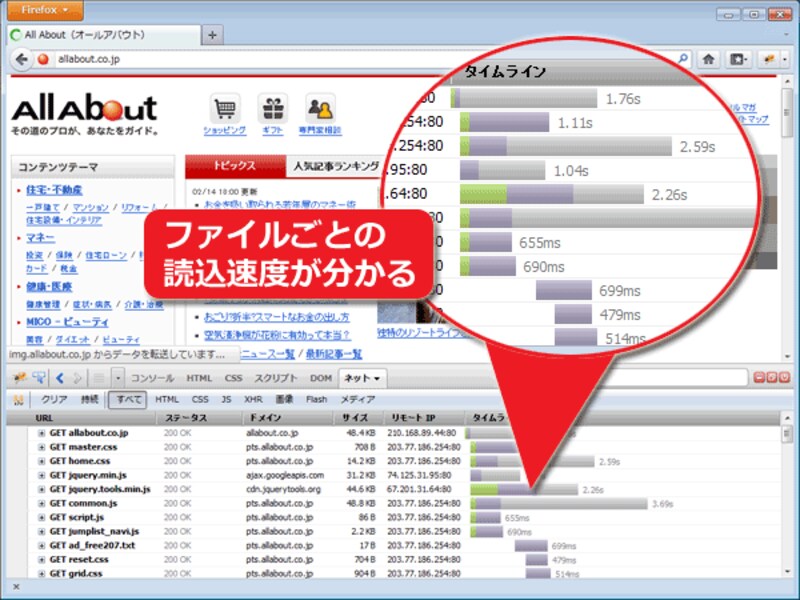The height and width of the screenshot is (600, 800).
Task: Expand the GET script.js request row
Action: [41, 517]
